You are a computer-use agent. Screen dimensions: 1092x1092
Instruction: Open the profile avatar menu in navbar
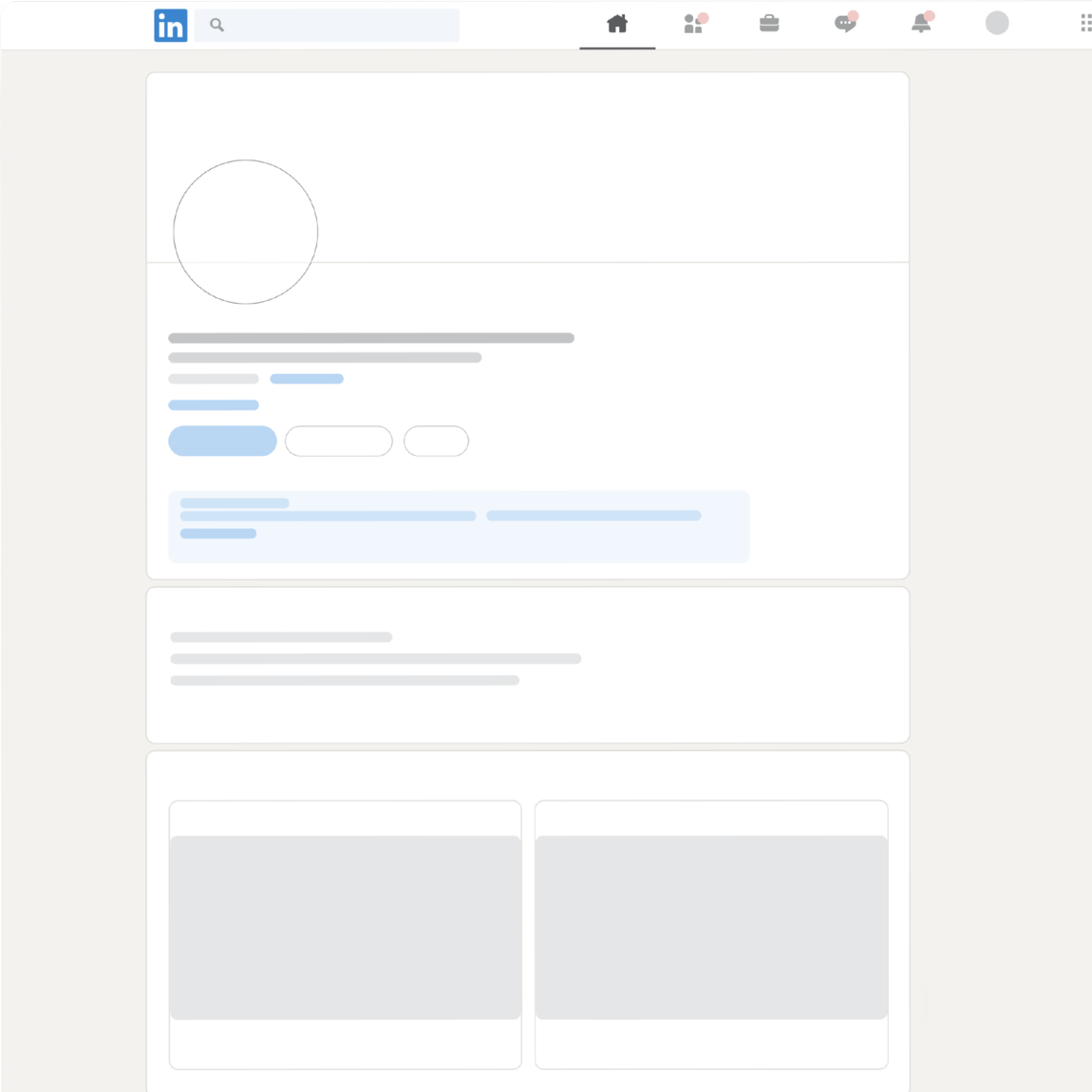996,24
